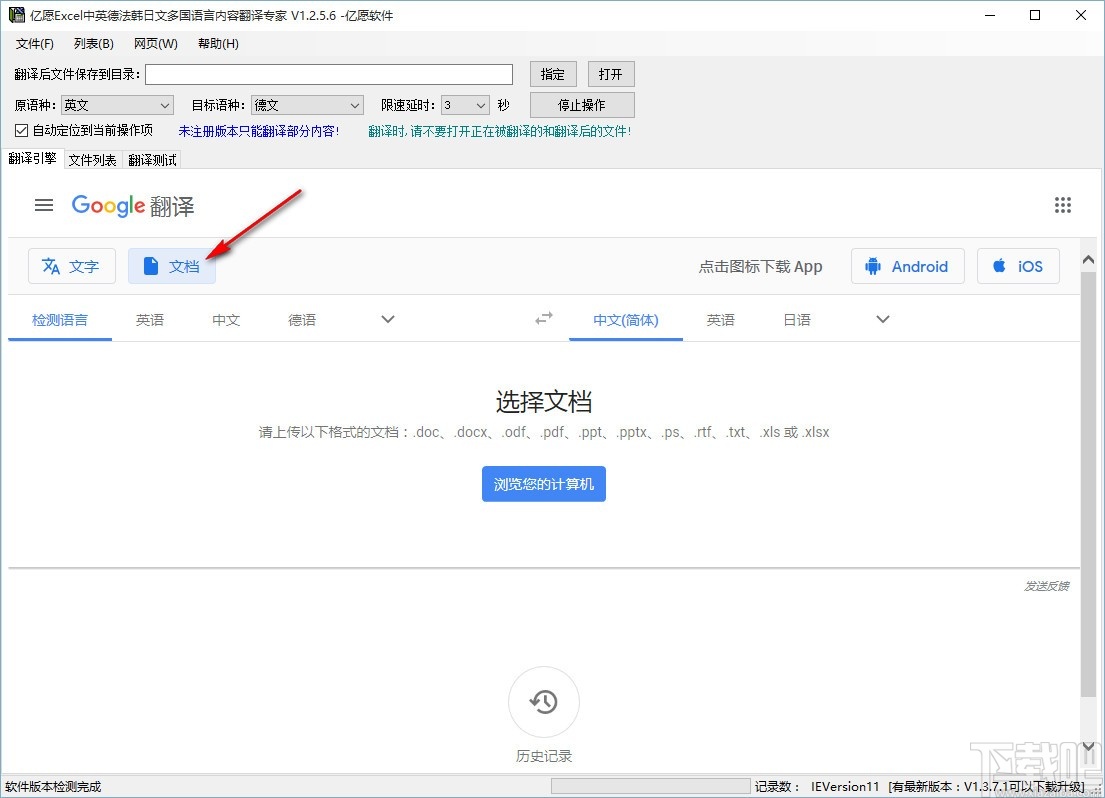Select the 文档 document translation mode
Viewport: 1105px width, 798px height.
[x=171, y=266]
